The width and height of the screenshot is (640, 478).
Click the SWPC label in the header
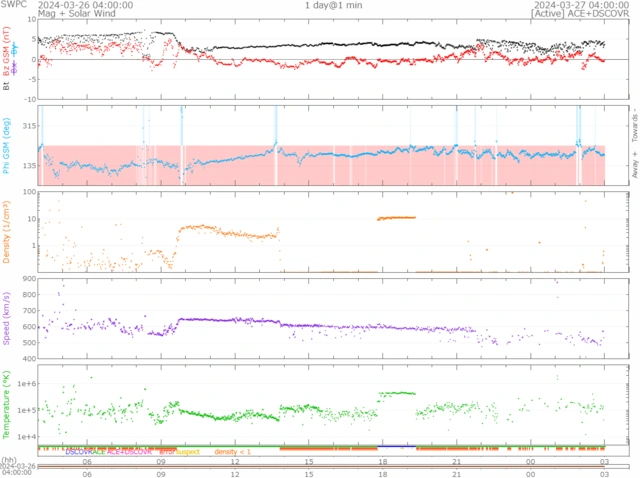[13, 5]
